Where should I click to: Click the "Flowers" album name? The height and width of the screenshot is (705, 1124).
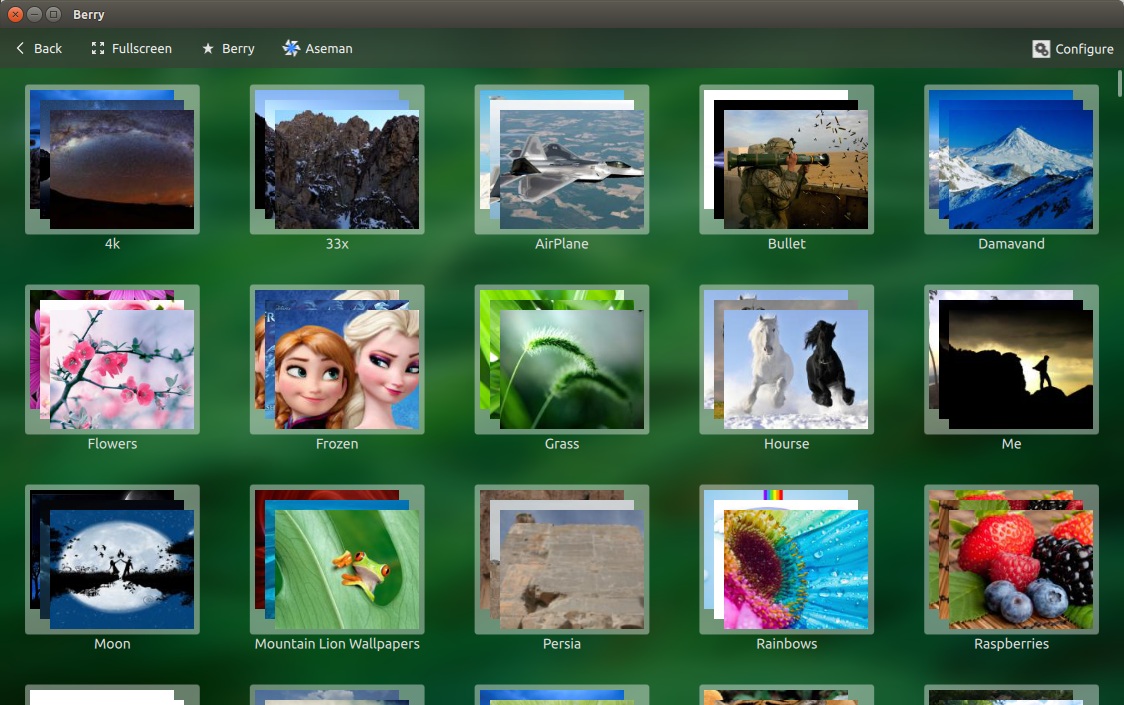[x=113, y=444]
